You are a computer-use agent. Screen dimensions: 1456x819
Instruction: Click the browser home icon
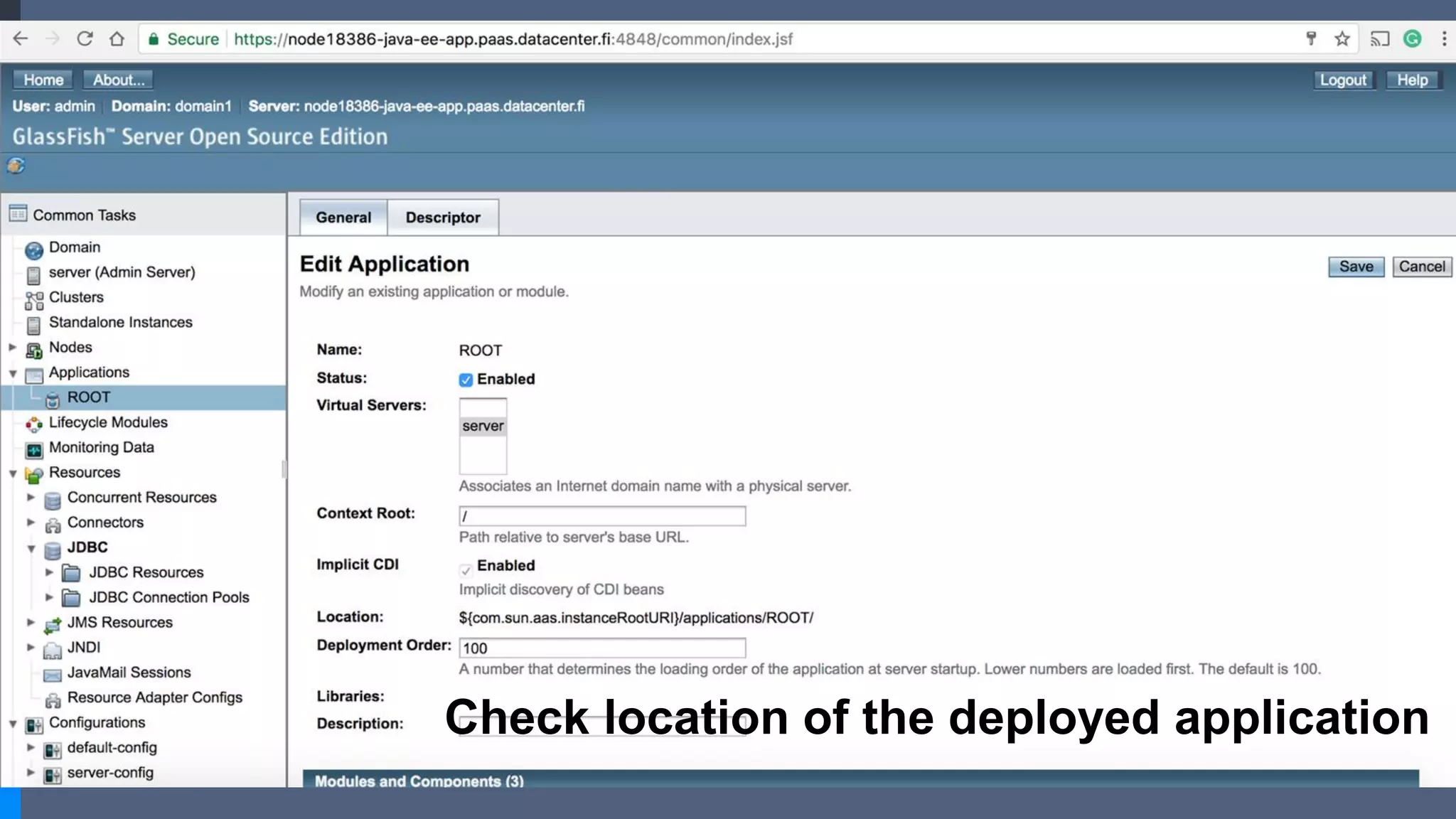[117, 39]
